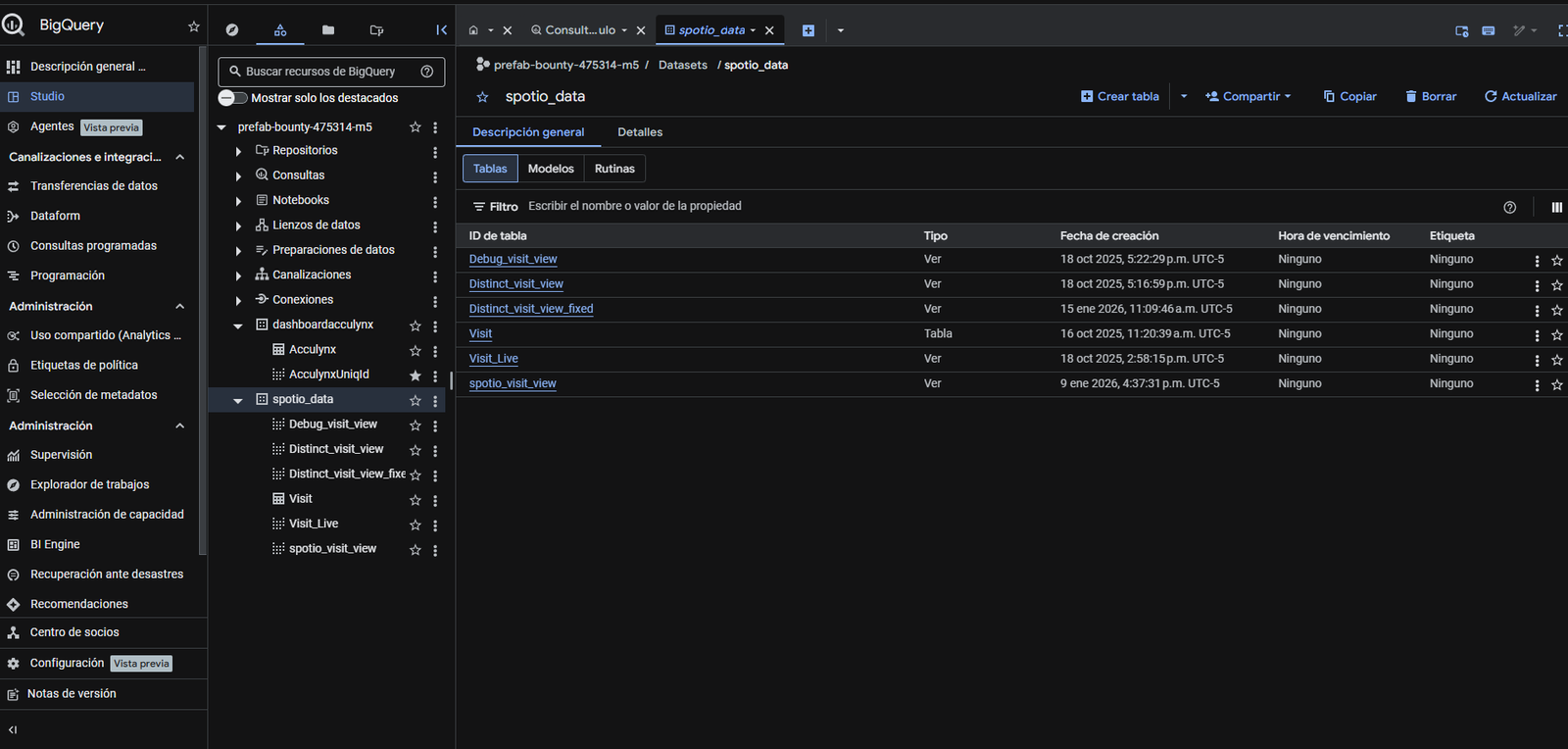Star Distinct_visit_view_fixed in tables list row
The image size is (1568, 749).
(1556, 310)
